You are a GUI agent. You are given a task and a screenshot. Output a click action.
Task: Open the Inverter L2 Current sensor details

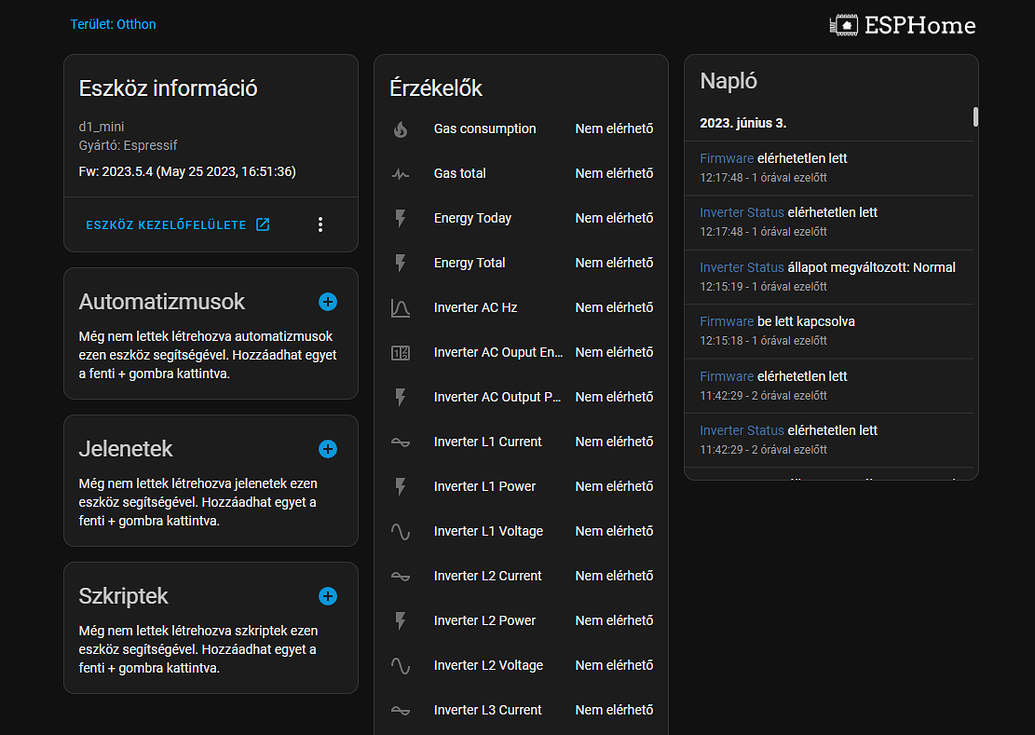coord(520,576)
